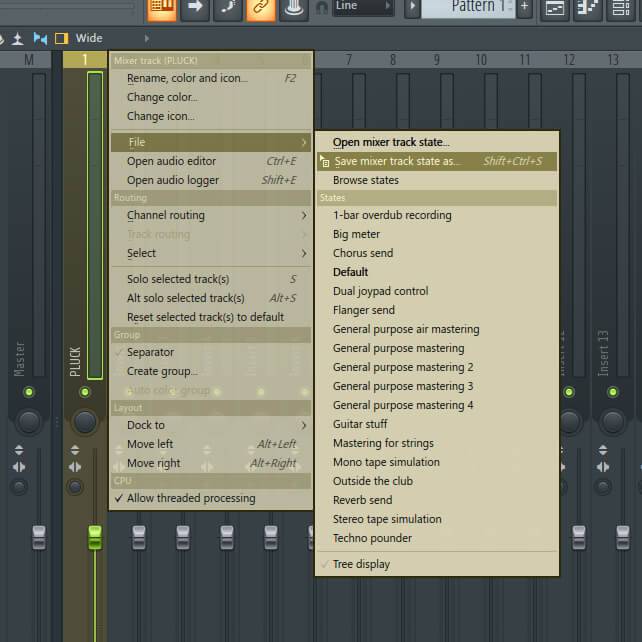
Task: Select the Reverb send state
Action: click(362, 500)
